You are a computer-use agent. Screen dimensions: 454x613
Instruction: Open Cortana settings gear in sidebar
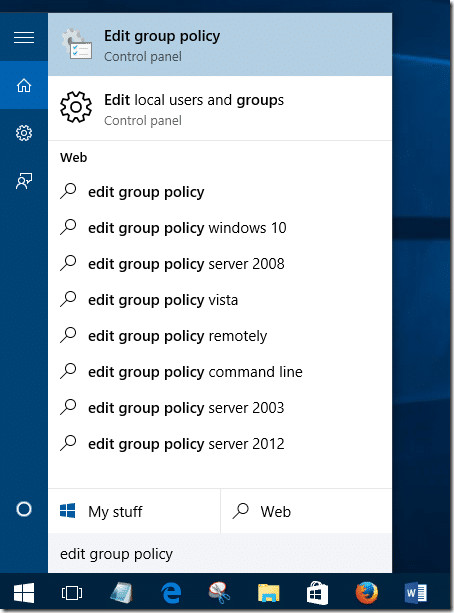click(x=24, y=133)
